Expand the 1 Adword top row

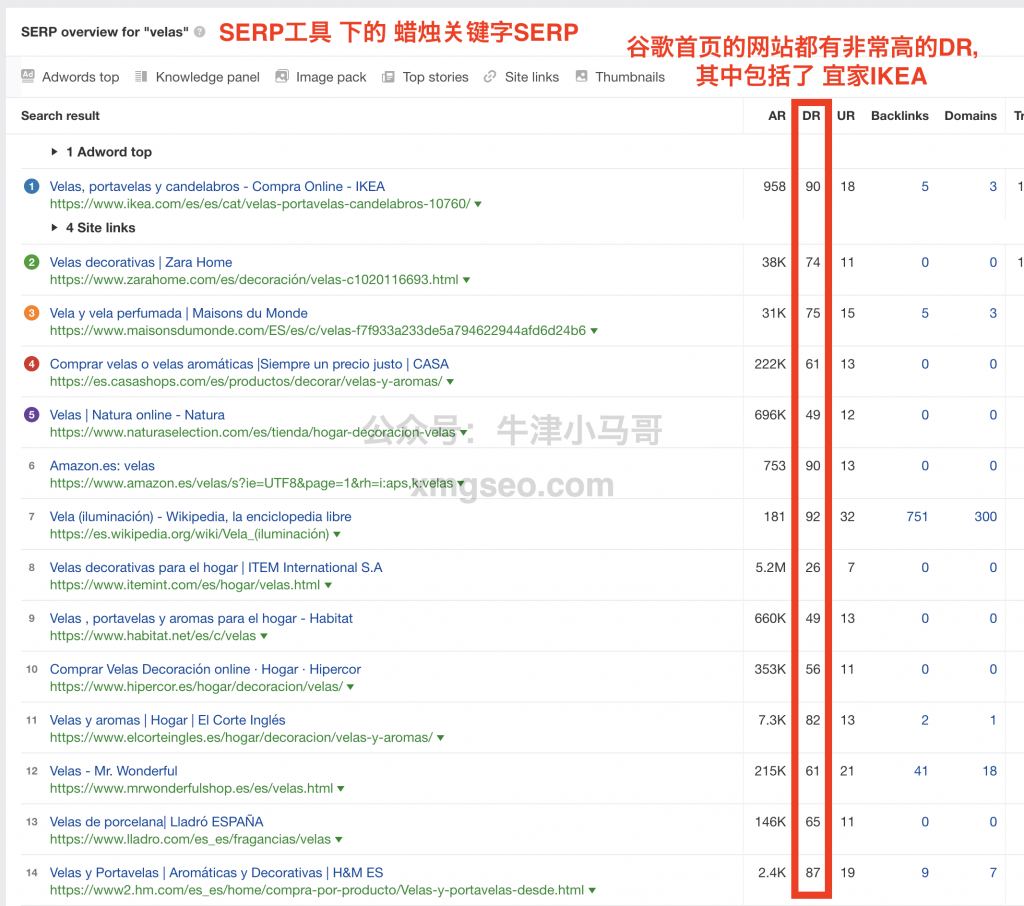pyautogui.click(x=54, y=152)
